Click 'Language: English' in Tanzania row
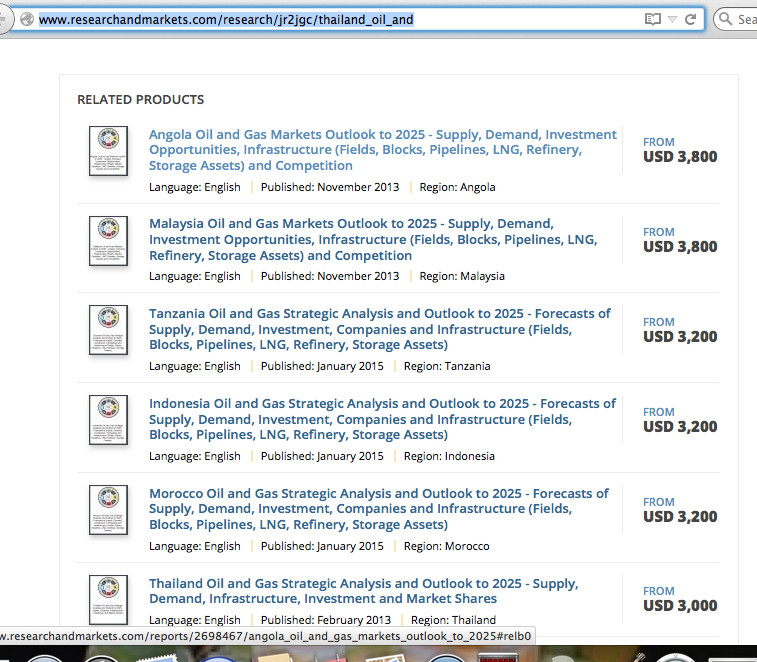This screenshot has width=757, height=662. coord(195,366)
